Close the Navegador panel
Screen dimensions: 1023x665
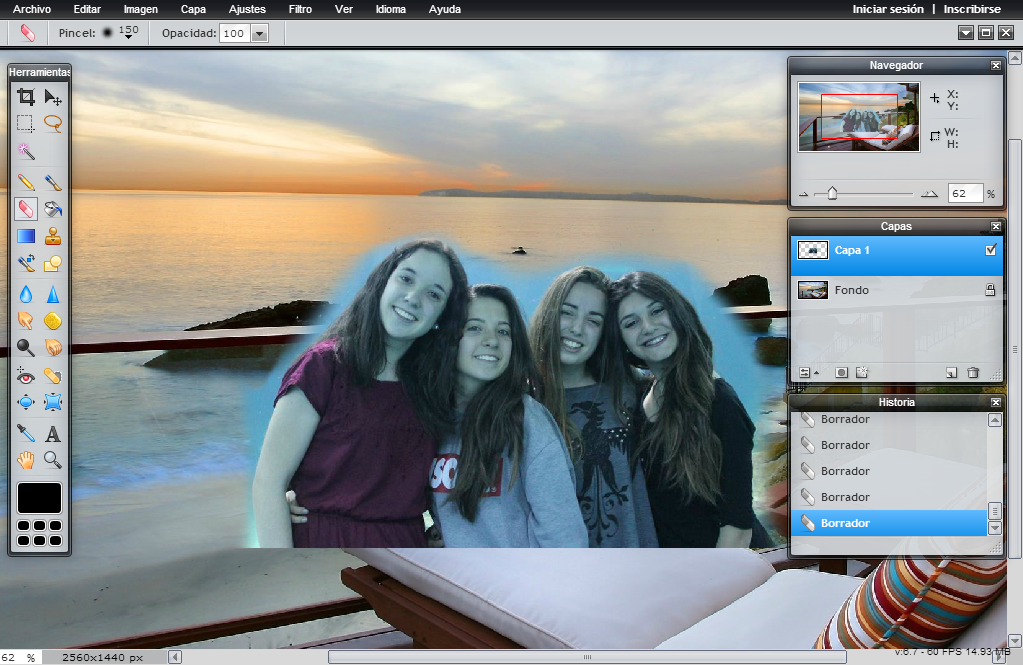[x=996, y=65]
